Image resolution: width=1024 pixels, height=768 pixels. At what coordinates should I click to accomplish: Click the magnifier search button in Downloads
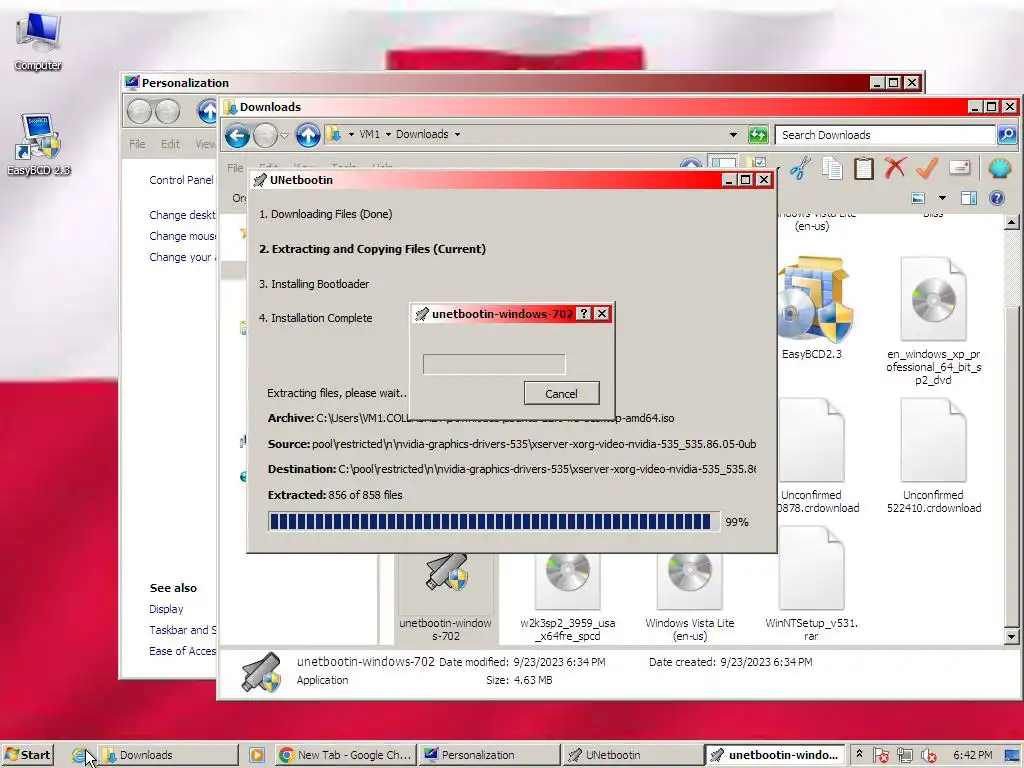pos(1006,135)
